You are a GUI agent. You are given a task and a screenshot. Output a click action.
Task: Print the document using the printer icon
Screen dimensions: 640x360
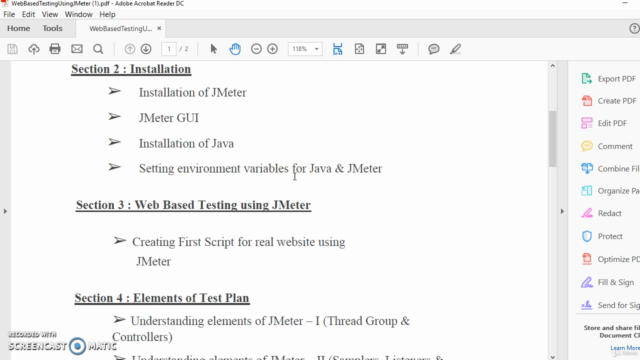click(x=55, y=49)
